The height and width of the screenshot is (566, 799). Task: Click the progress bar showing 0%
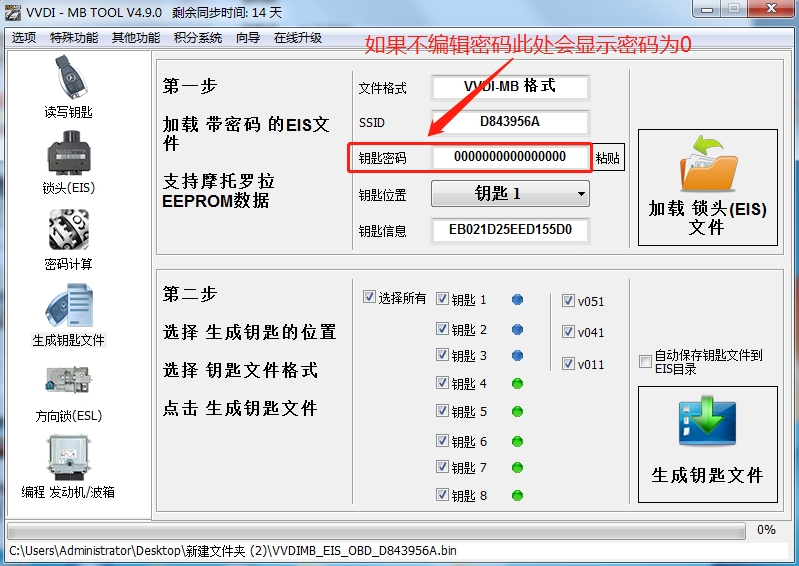(x=376, y=531)
